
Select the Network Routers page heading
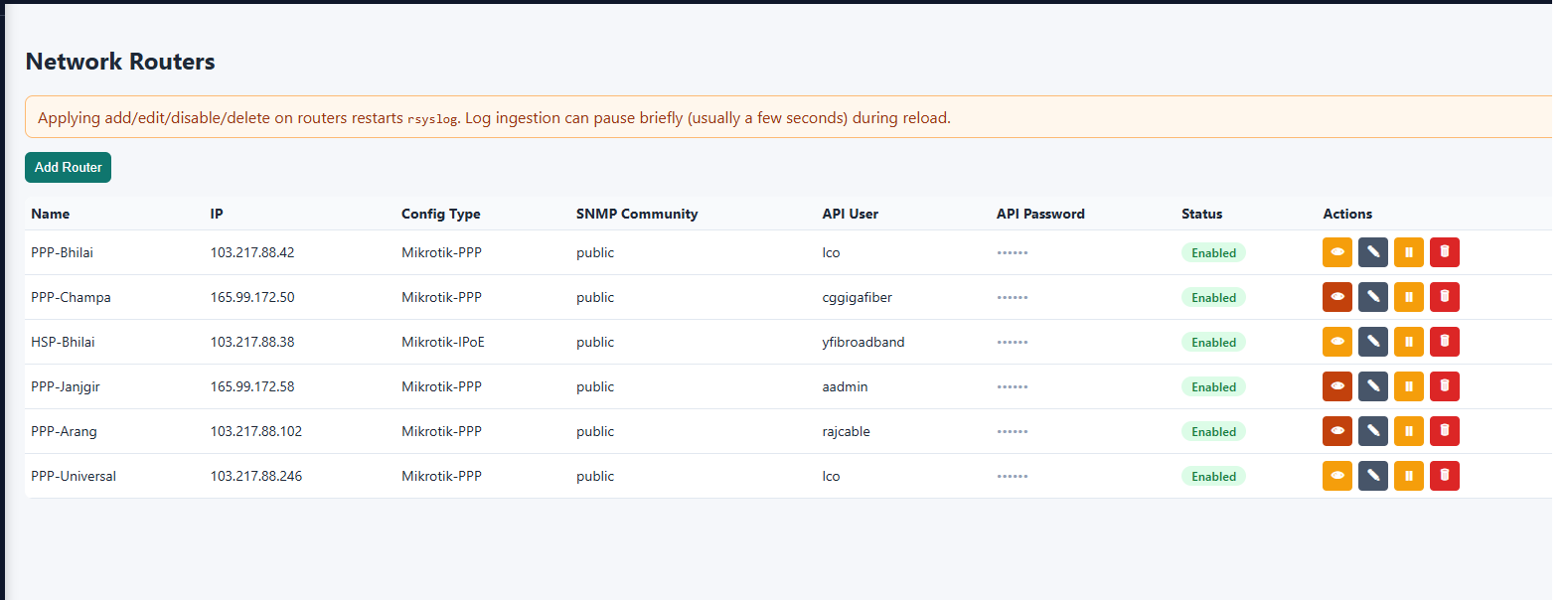click(x=119, y=62)
